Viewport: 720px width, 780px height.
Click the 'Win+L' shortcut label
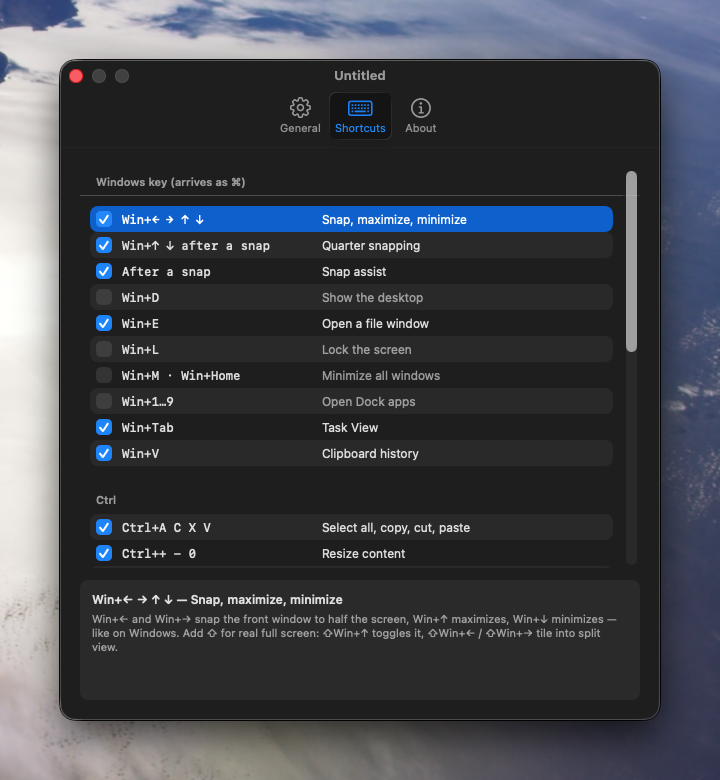[140, 350]
